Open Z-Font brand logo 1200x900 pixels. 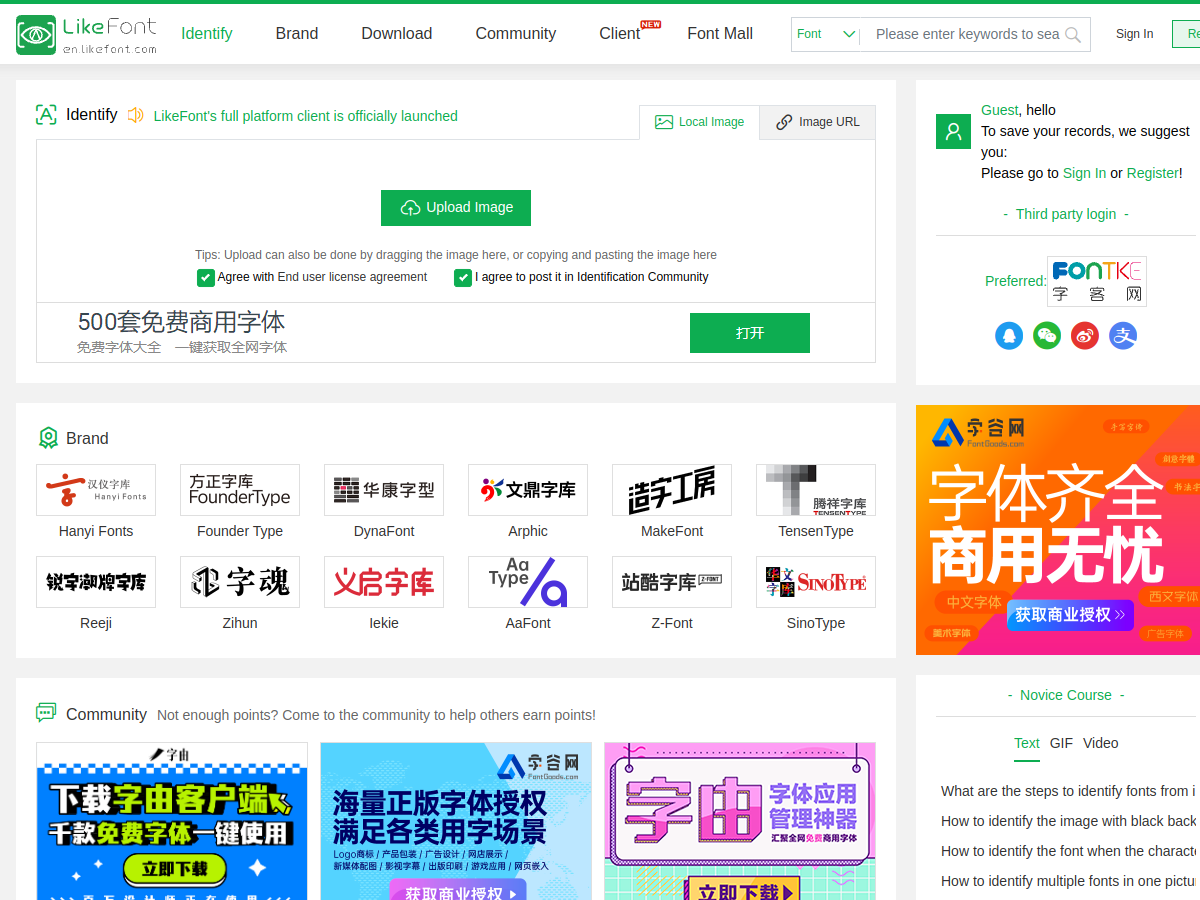(x=672, y=582)
